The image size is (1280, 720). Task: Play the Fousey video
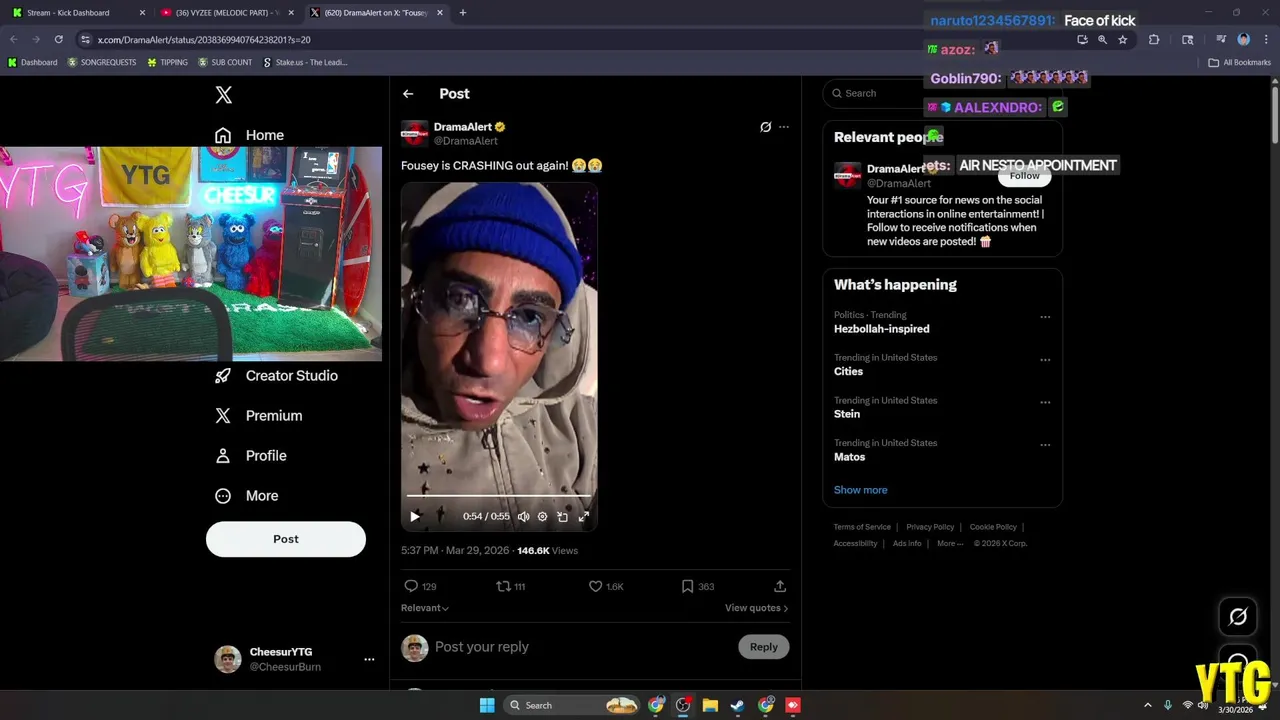coord(415,517)
